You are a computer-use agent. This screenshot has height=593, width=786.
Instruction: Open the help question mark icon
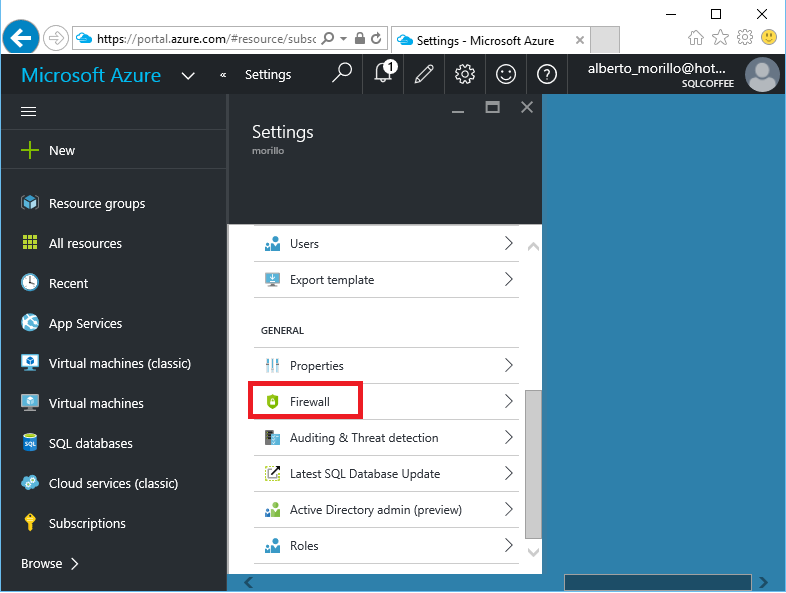547,74
